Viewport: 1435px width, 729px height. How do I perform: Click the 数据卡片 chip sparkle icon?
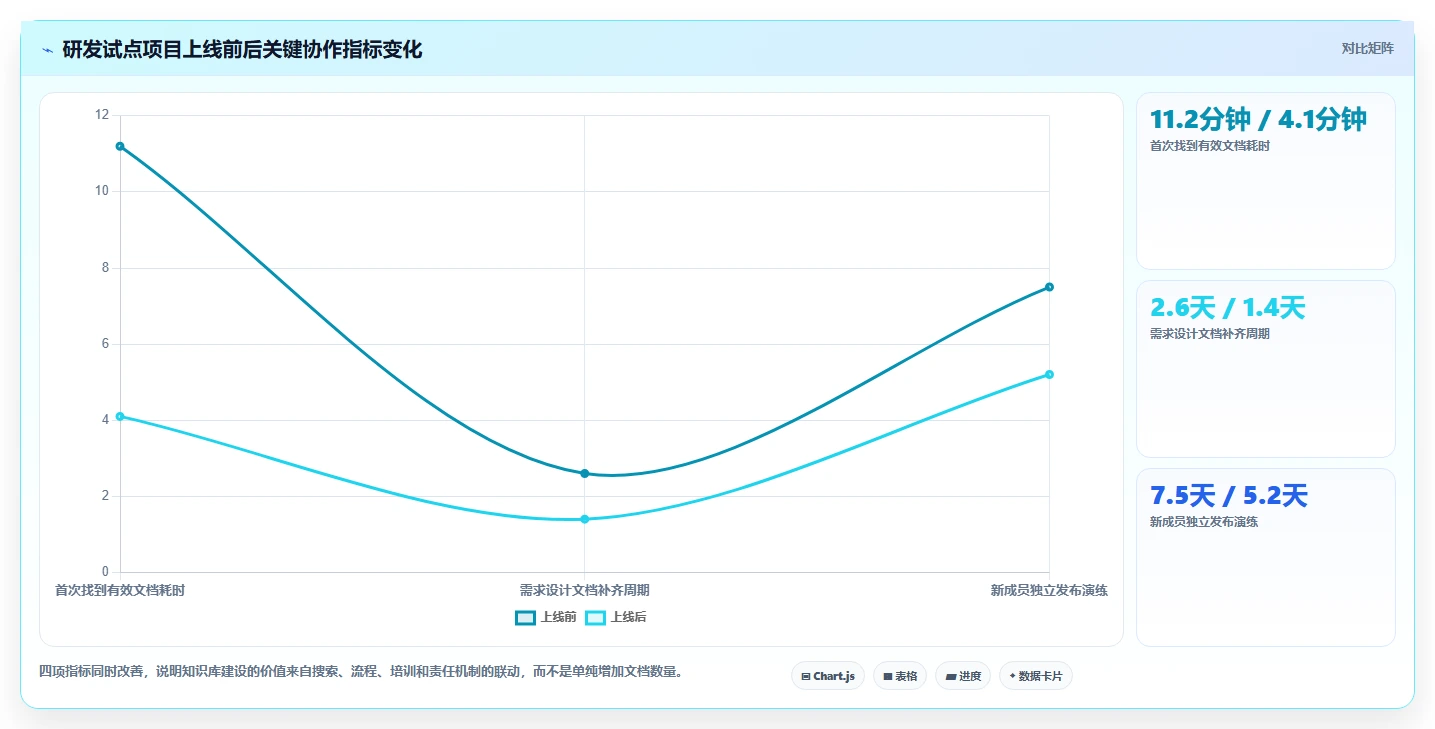point(1013,677)
